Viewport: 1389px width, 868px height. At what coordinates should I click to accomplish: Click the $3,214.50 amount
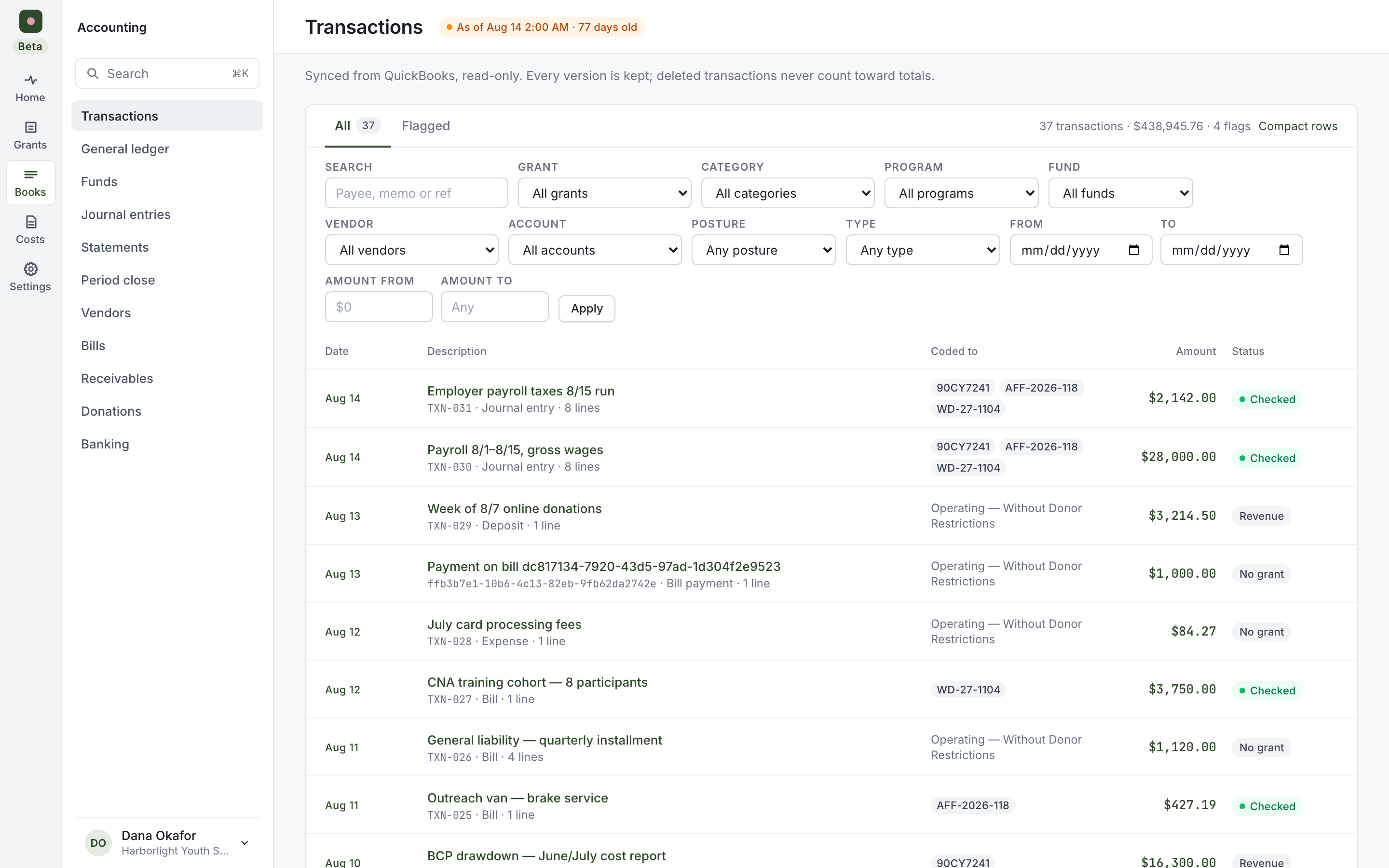[1182, 515]
